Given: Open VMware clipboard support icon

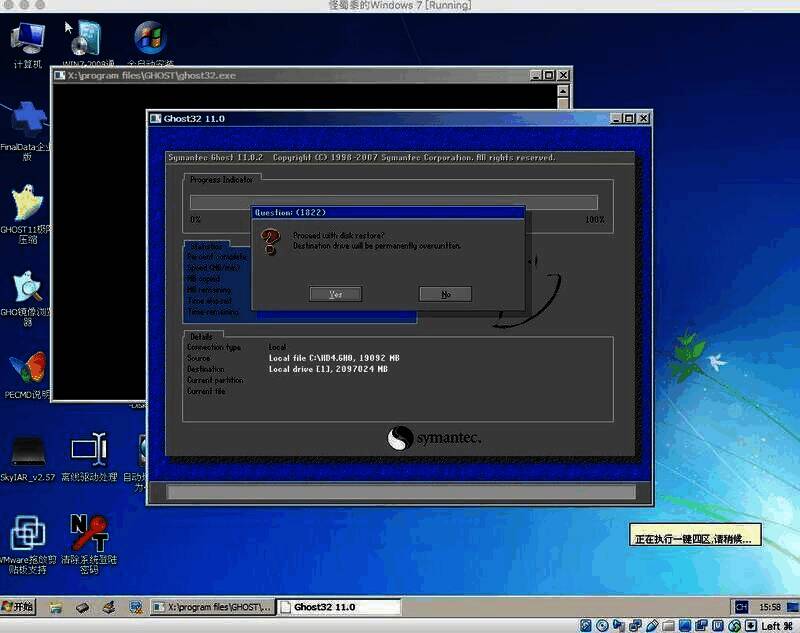Looking at the screenshot, I should (x=27, y=535).
